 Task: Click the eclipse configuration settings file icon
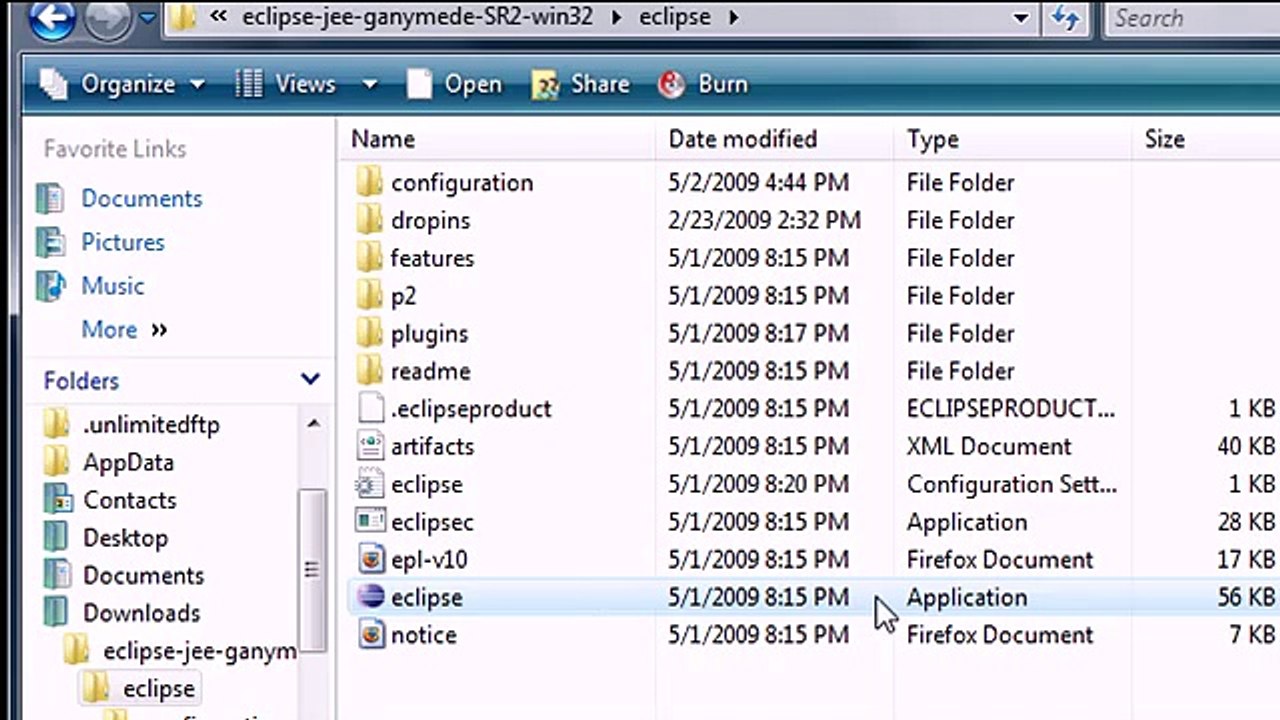point(370,484)
